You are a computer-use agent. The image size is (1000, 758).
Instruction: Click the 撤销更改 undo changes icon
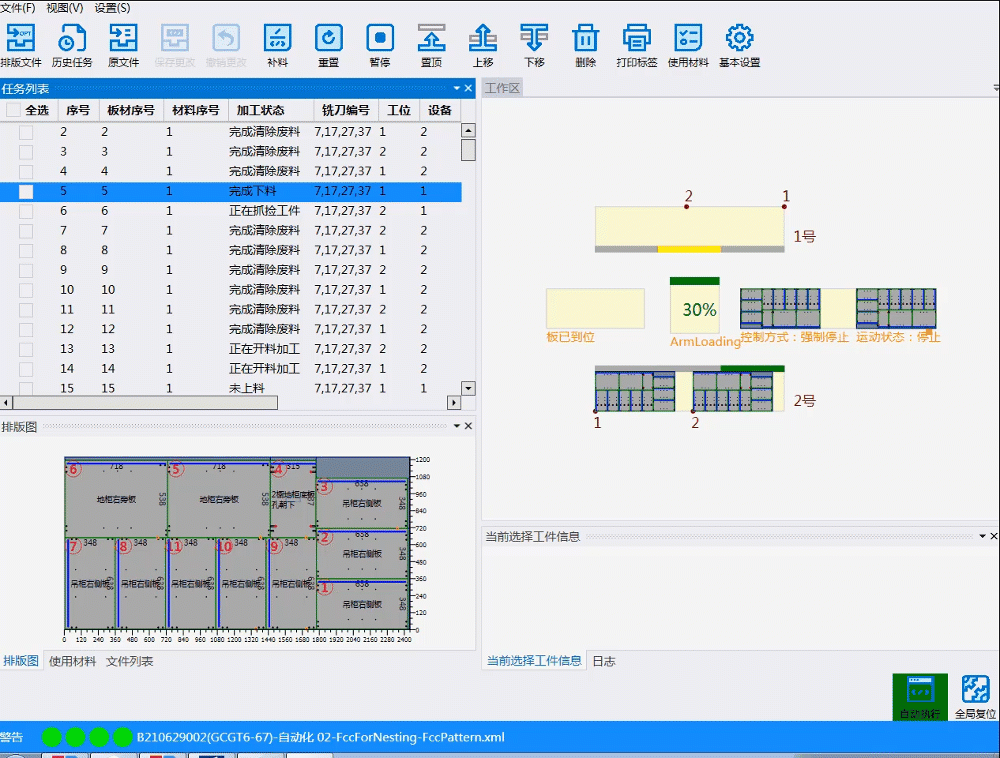(x=226, y=45)
